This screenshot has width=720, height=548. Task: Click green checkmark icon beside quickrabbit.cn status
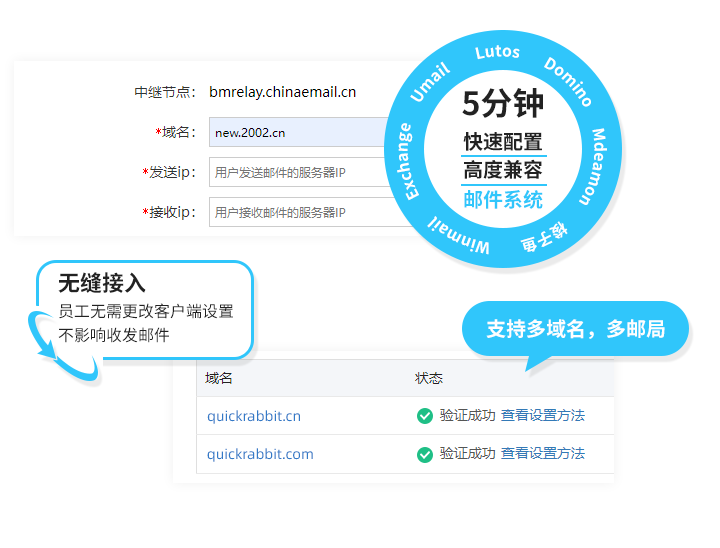coord(425,416)
